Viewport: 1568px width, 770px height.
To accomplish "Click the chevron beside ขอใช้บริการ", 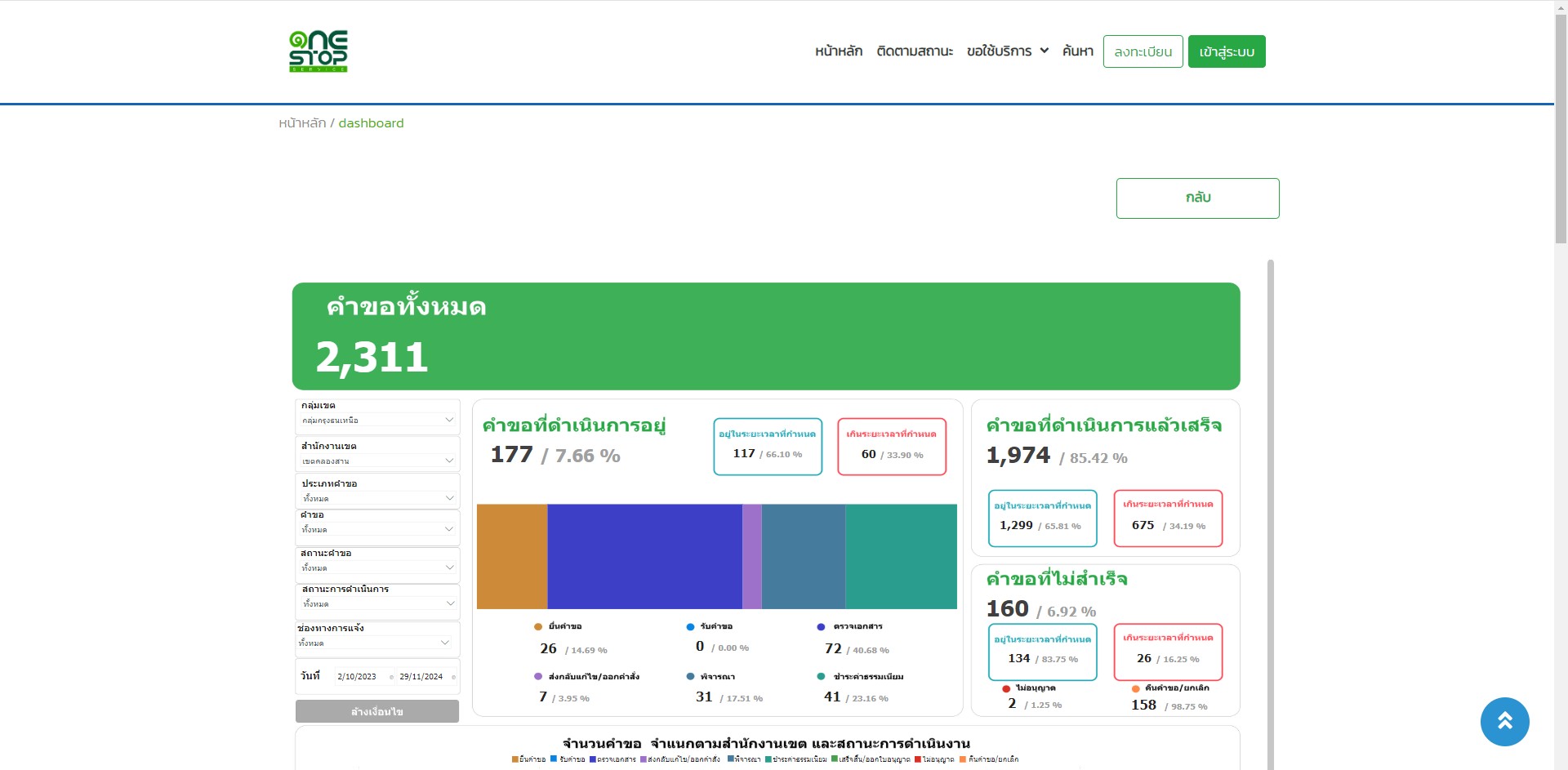I will [1044, 51].
